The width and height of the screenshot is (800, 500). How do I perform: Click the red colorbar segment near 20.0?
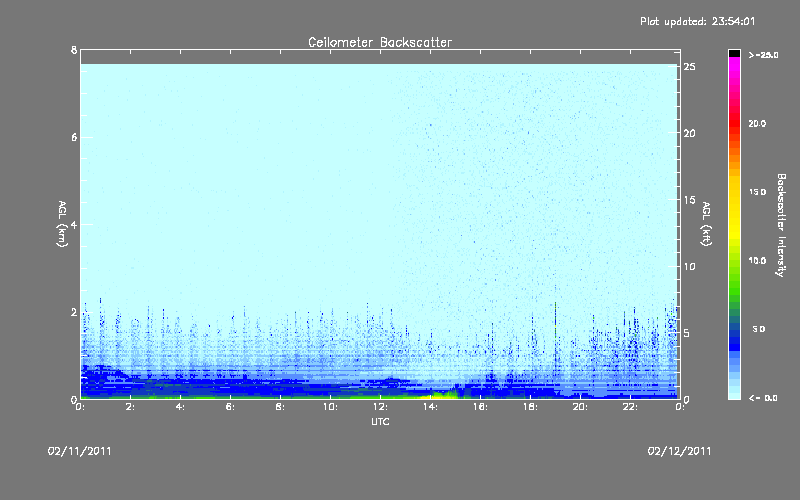[x=734, y=122]
